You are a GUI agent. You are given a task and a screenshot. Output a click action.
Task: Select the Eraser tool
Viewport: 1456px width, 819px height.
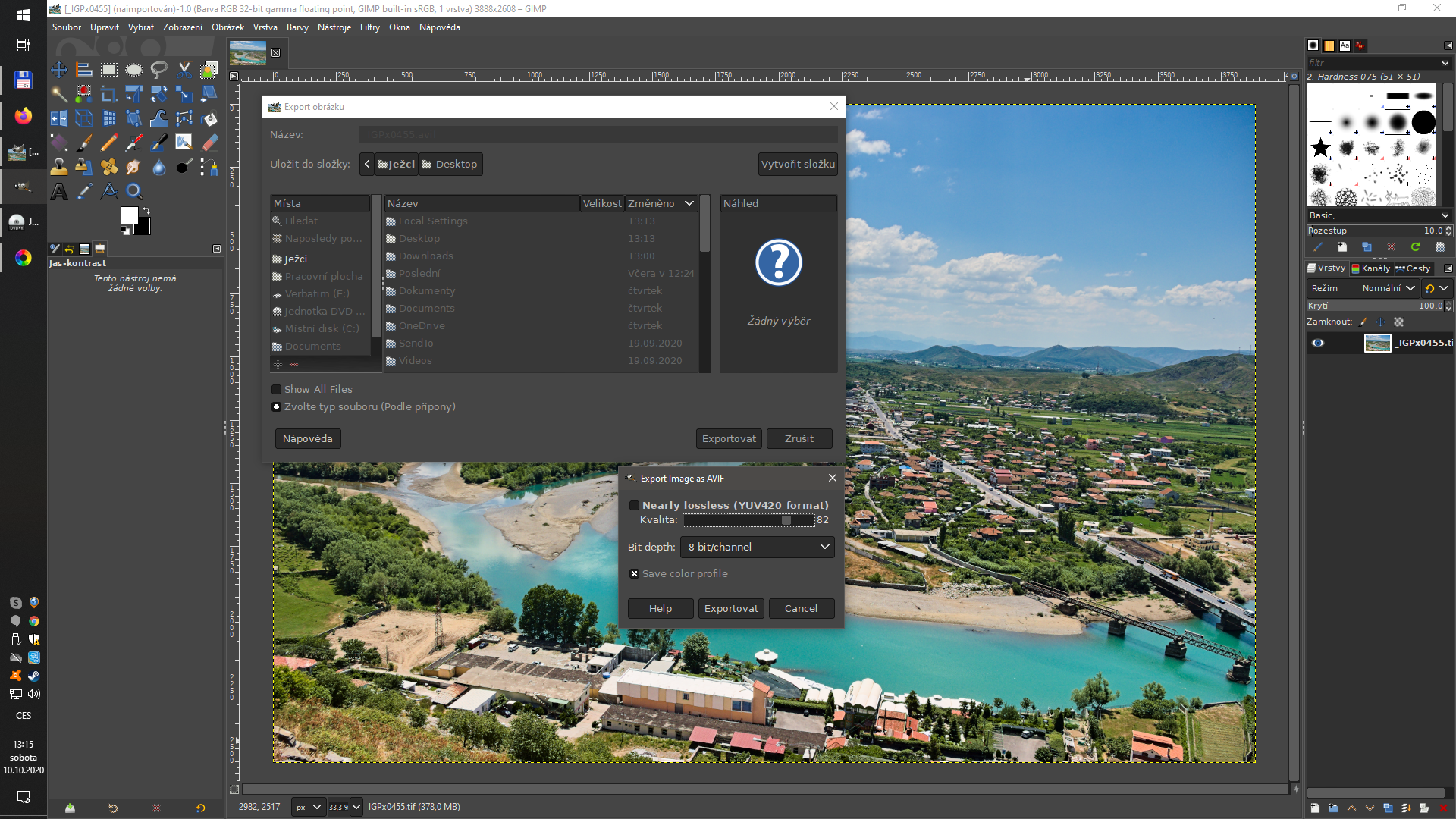pos(209,143)
